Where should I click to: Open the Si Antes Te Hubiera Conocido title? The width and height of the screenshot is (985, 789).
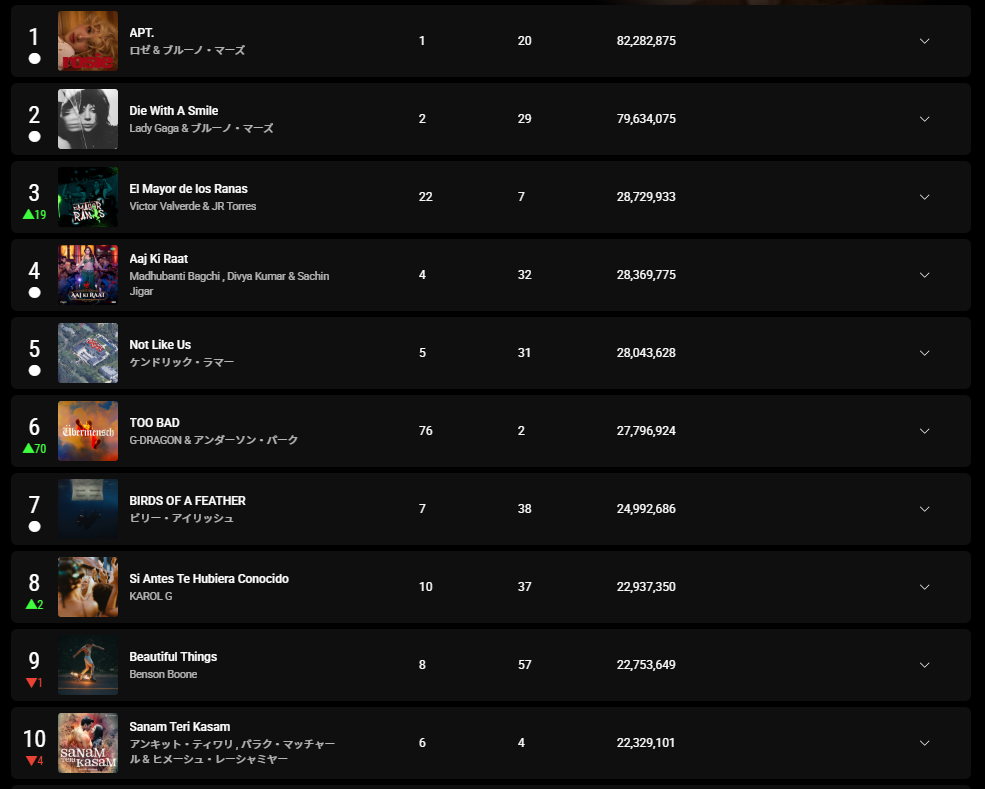[209, 579]
